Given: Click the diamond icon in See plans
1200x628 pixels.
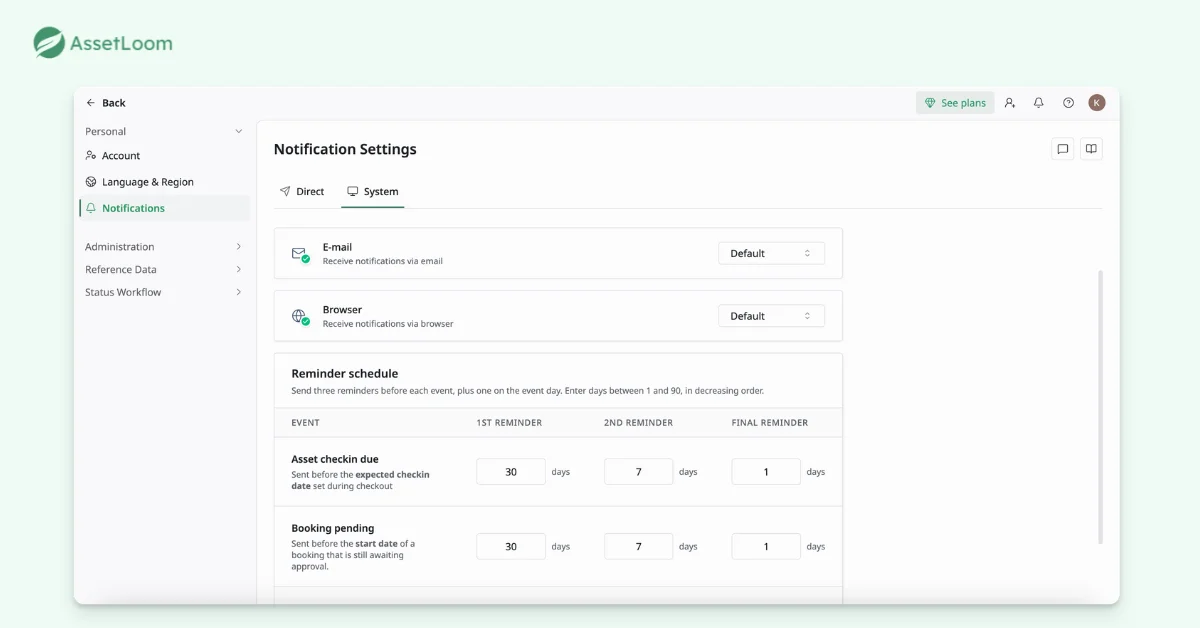Looking at the screenshot, I should pos(930,103).
